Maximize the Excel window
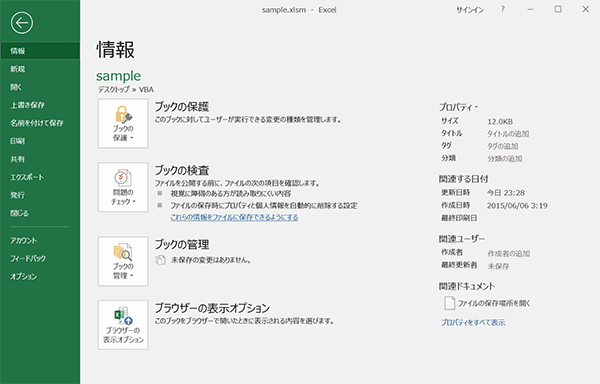Screen dimensions: 600x384 (558, 9)
